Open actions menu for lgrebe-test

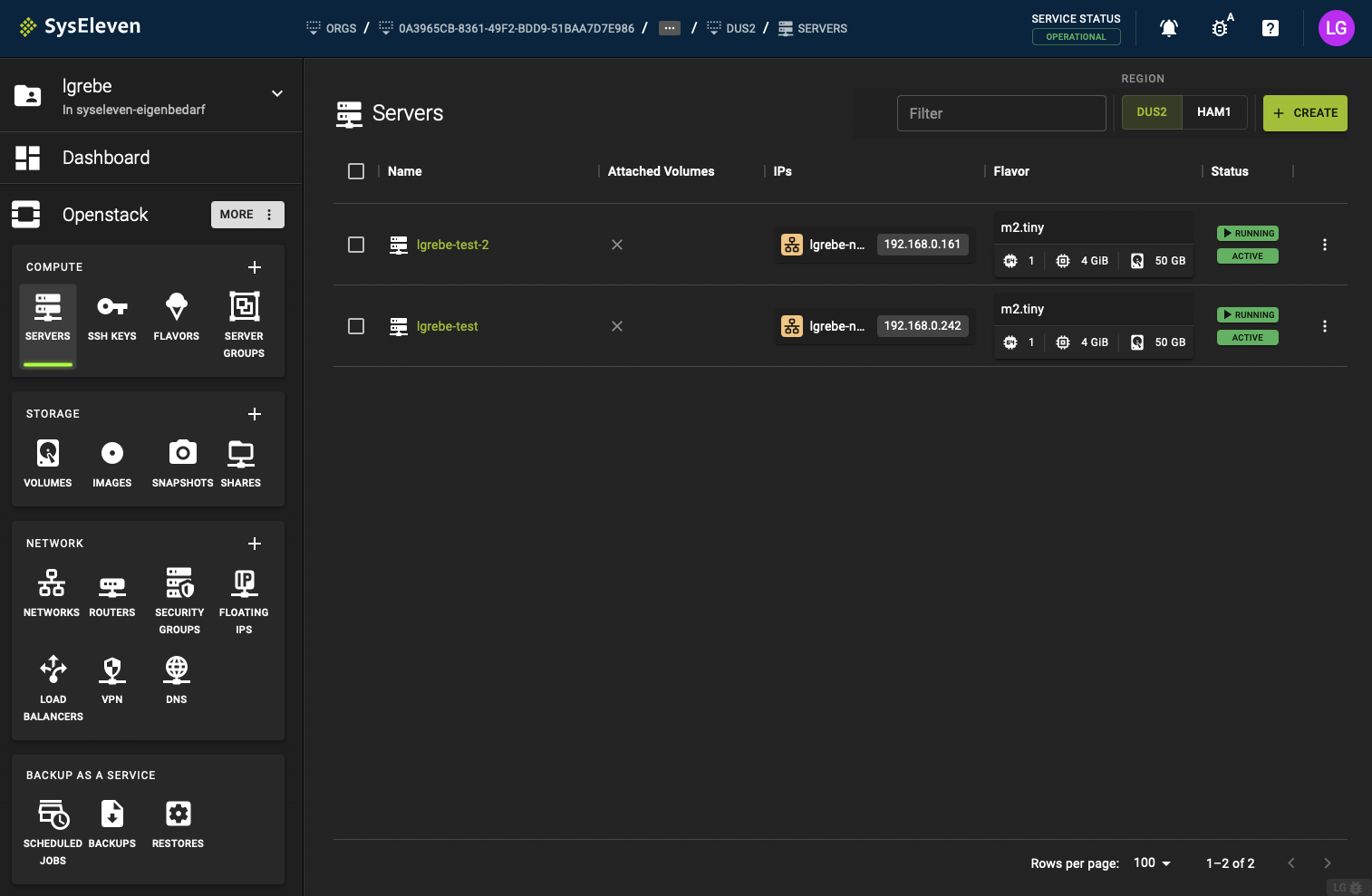pos(1325,326)
